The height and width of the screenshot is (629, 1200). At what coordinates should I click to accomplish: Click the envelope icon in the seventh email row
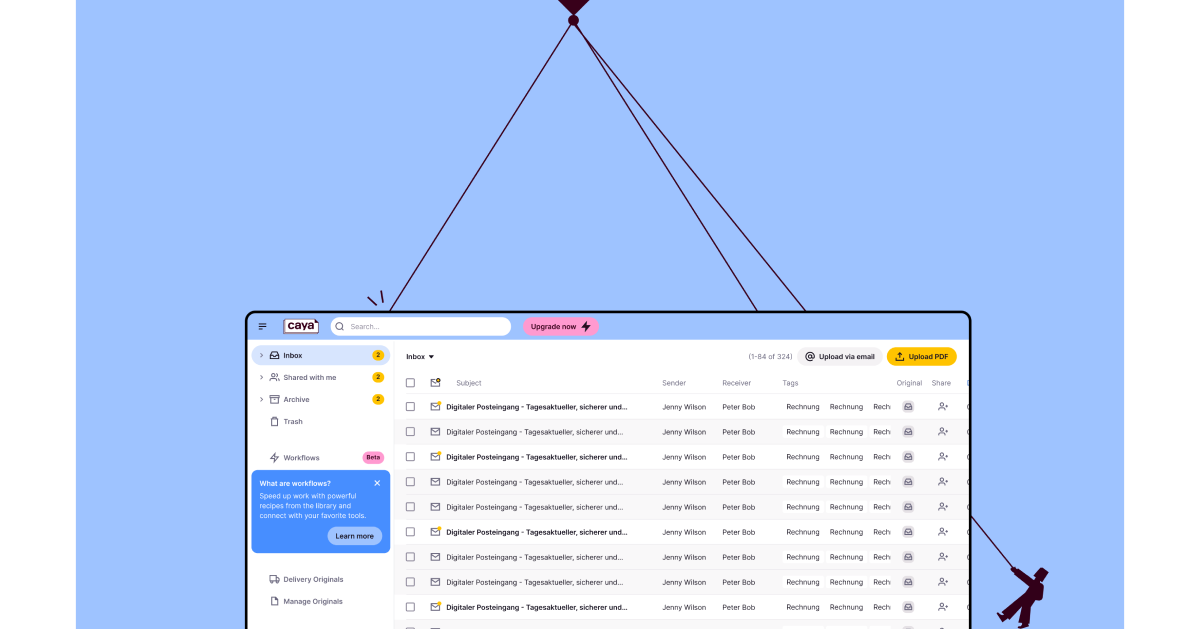pos(435,557)
